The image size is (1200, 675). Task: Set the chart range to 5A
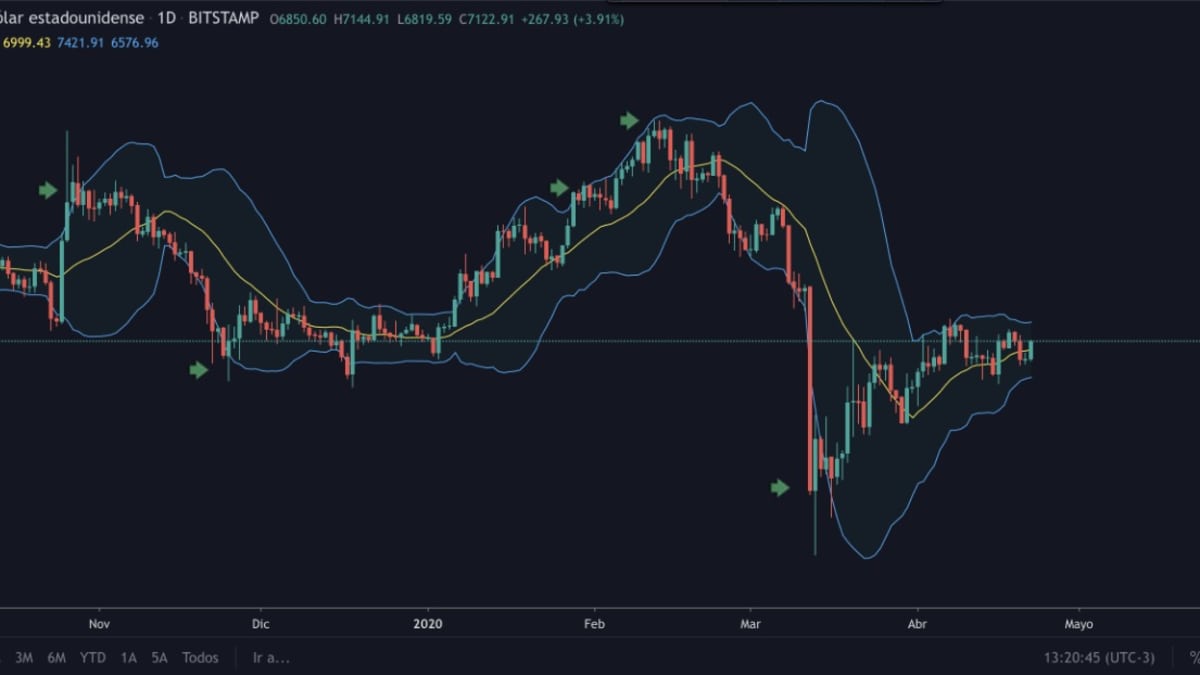point(159,657)
